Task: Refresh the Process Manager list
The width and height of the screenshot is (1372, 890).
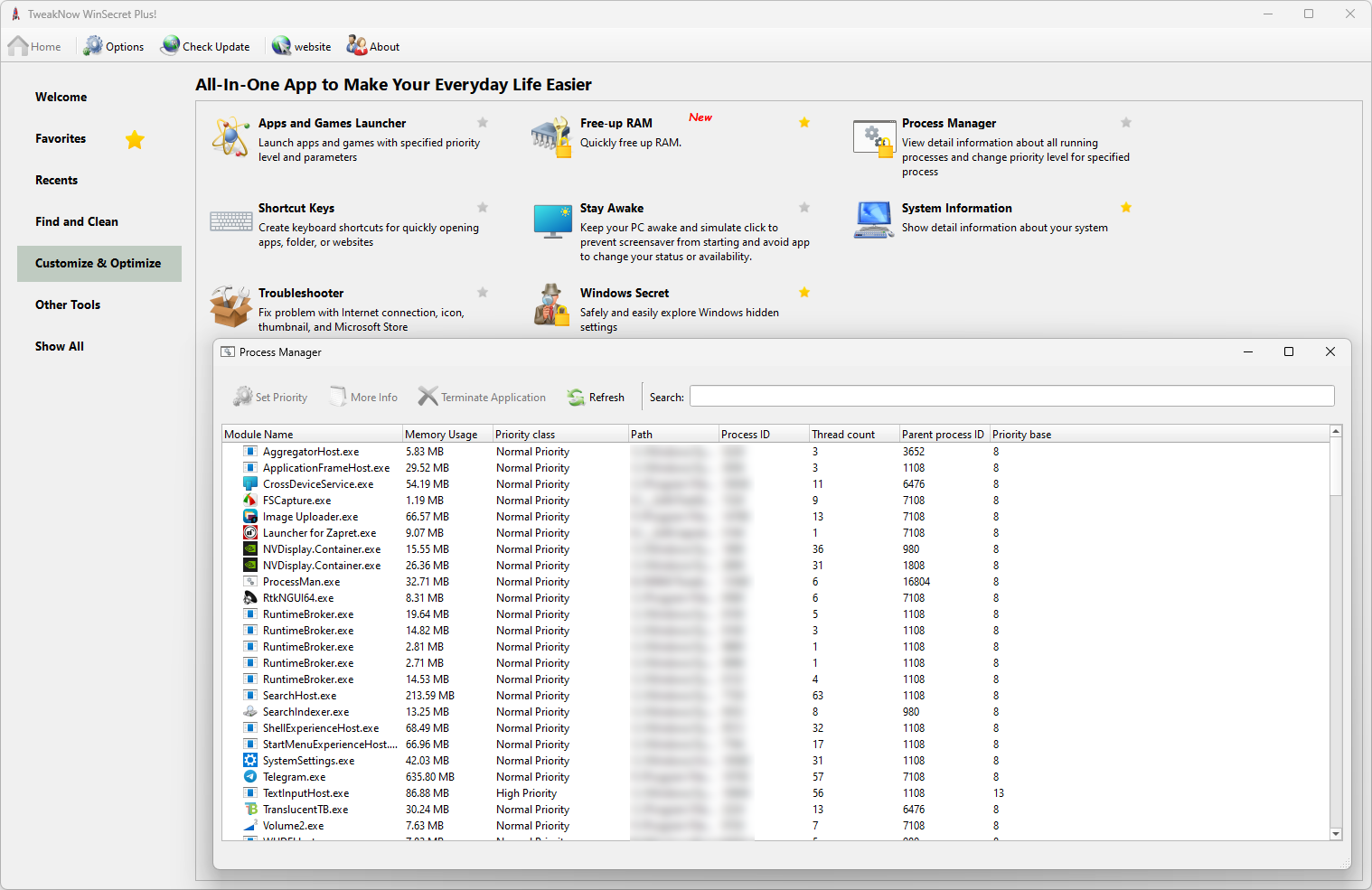Action: (x=596, y=398)
